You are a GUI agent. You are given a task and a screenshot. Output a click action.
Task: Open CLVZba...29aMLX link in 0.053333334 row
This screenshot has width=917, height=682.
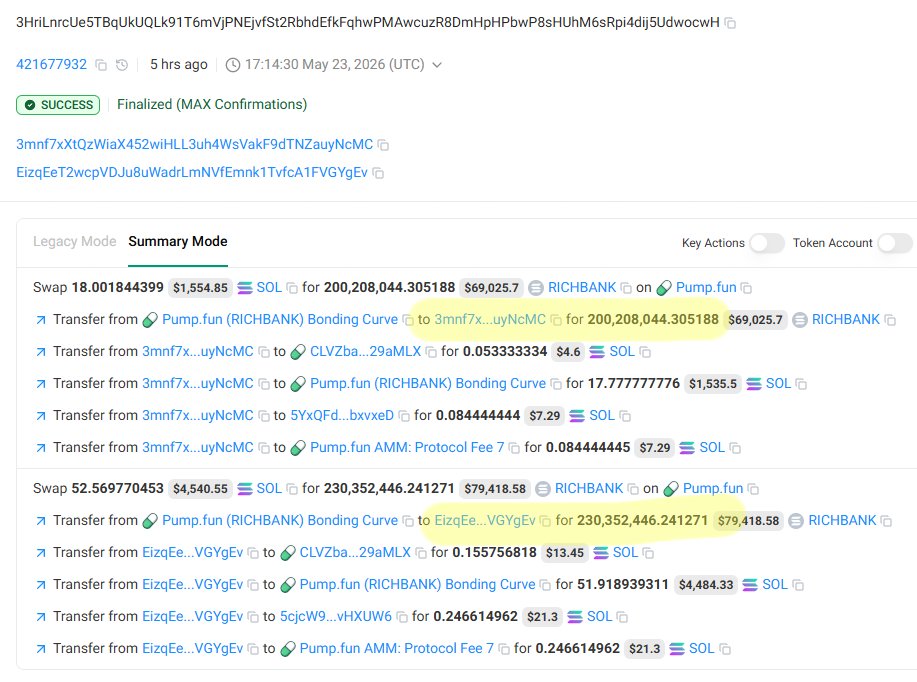tap(365, 352)
